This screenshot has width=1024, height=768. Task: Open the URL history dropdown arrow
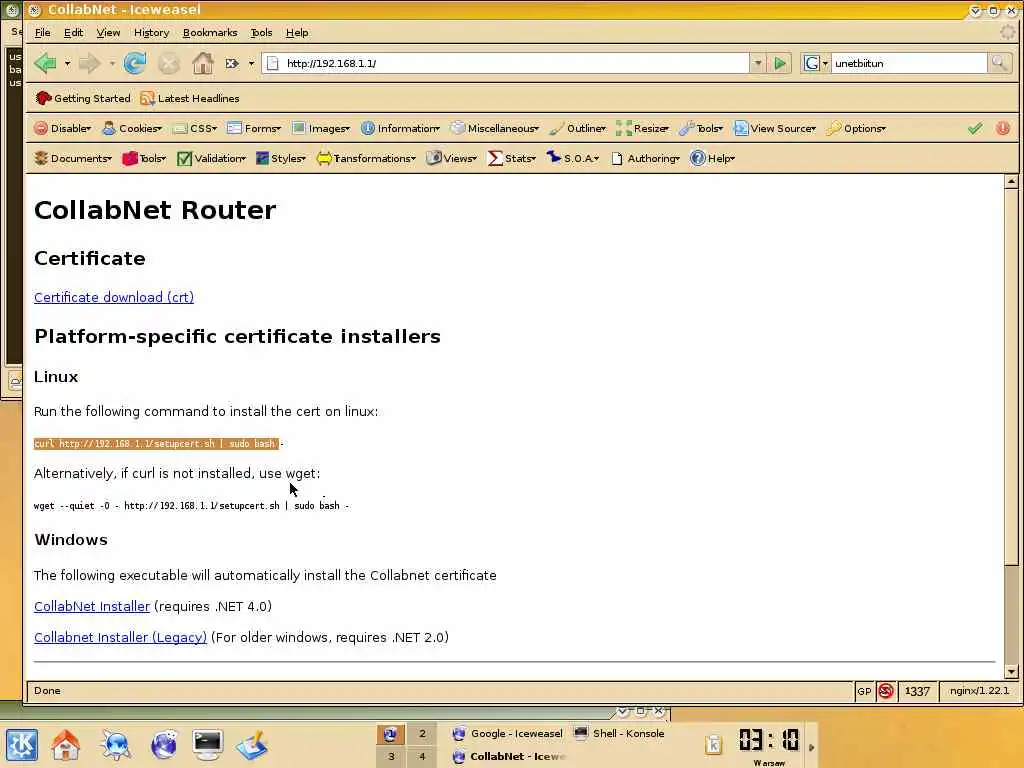758,63
